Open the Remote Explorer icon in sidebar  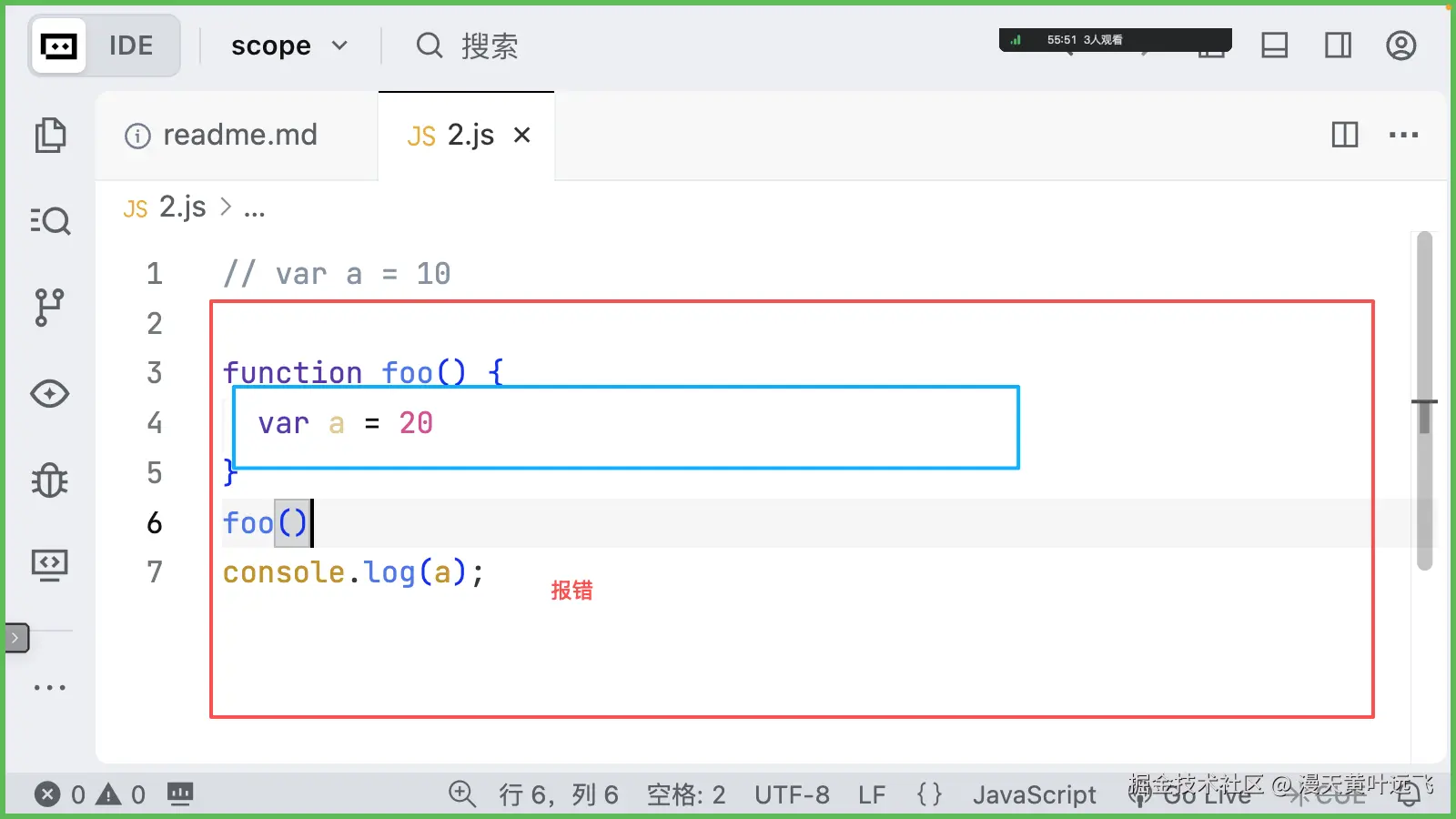point(50,563)
